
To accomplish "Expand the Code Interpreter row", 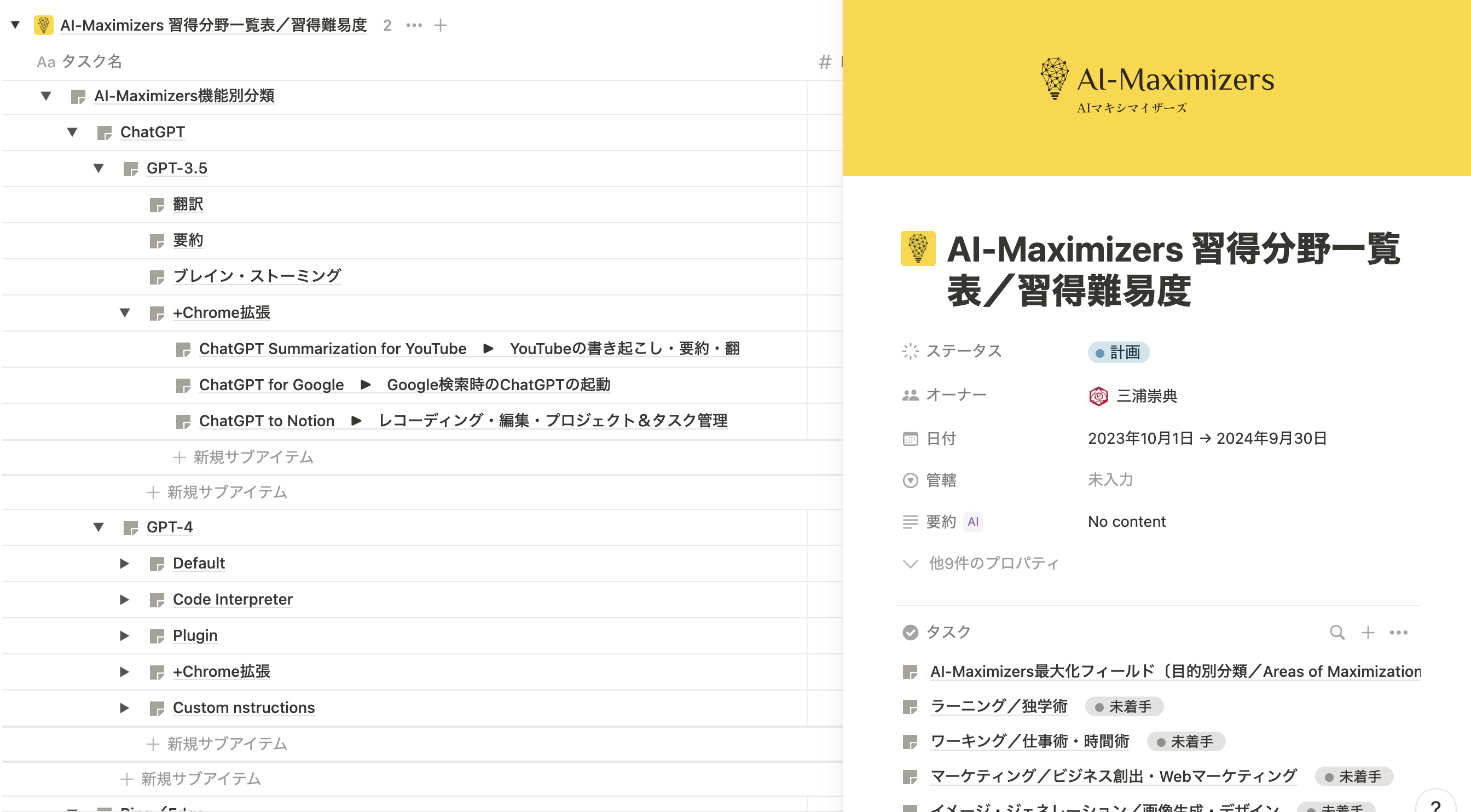I will [124, 600].
